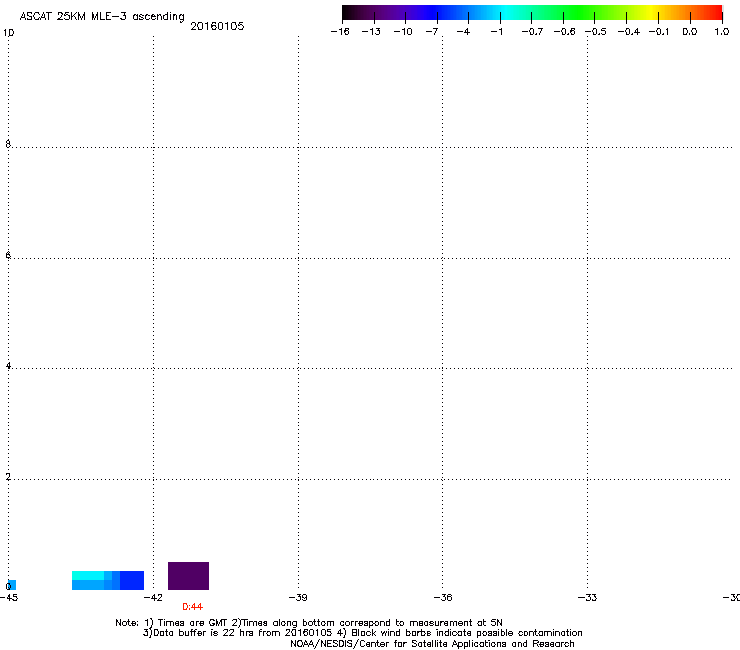This screenshot has height=650, width=740.
Task: Click the dark purple data block near -42
Action: [188, 576]
